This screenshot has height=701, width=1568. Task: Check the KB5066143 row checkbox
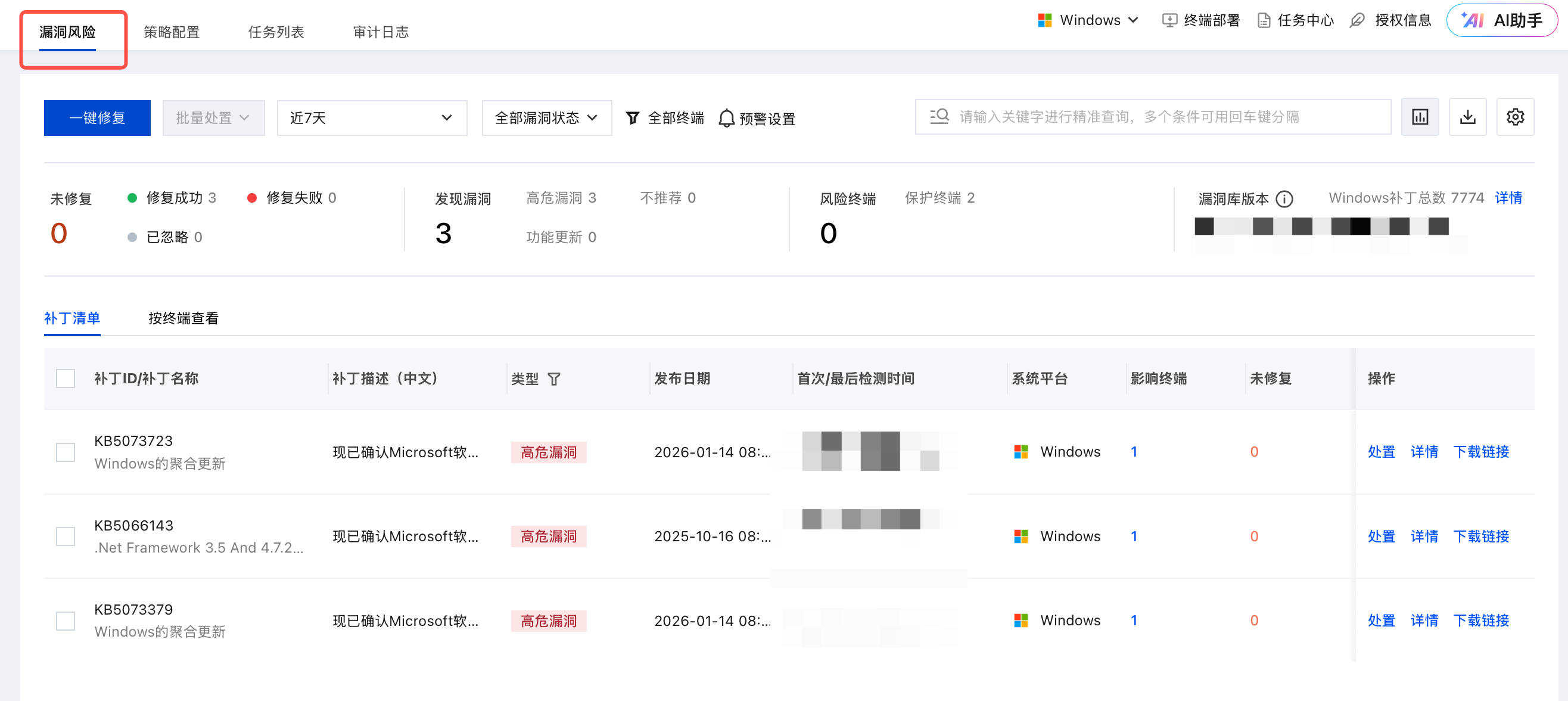[65, 536]
